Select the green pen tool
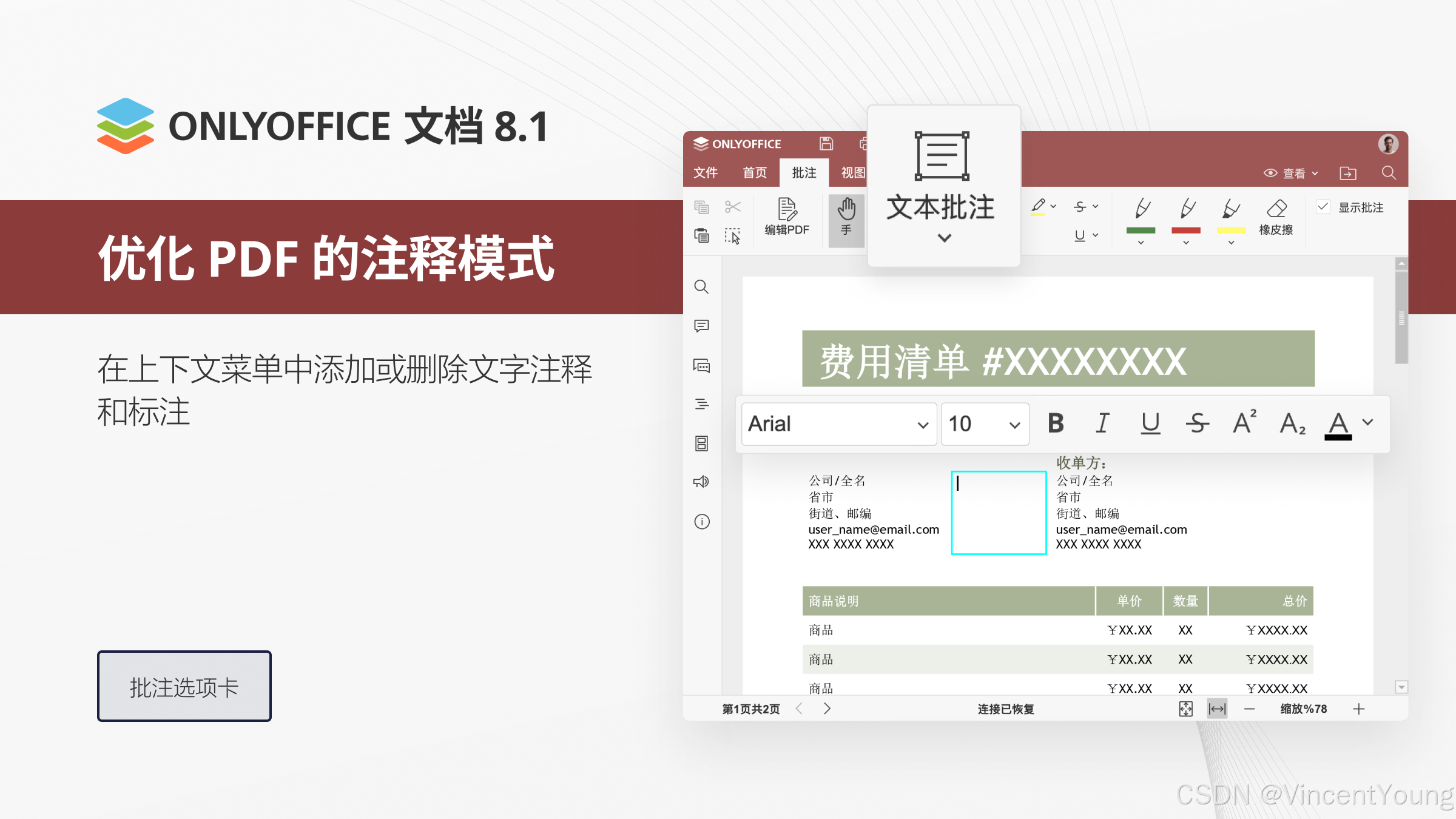This screenshot has height=819, width=1456. pyautogui.click(x=1141, y=209)
